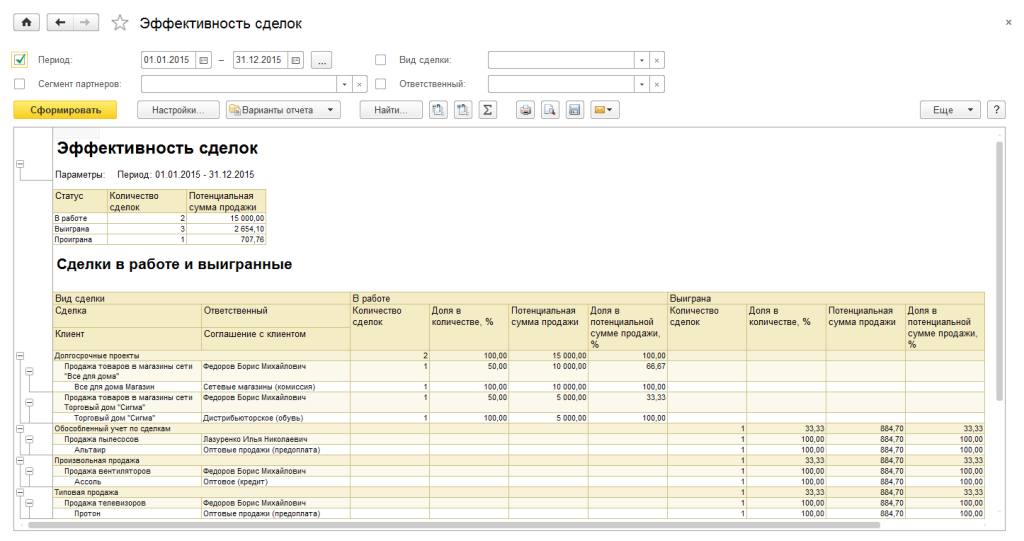Add report to favorites with star icon
This screenshot has width=1024, height=541.
(120, 22)
